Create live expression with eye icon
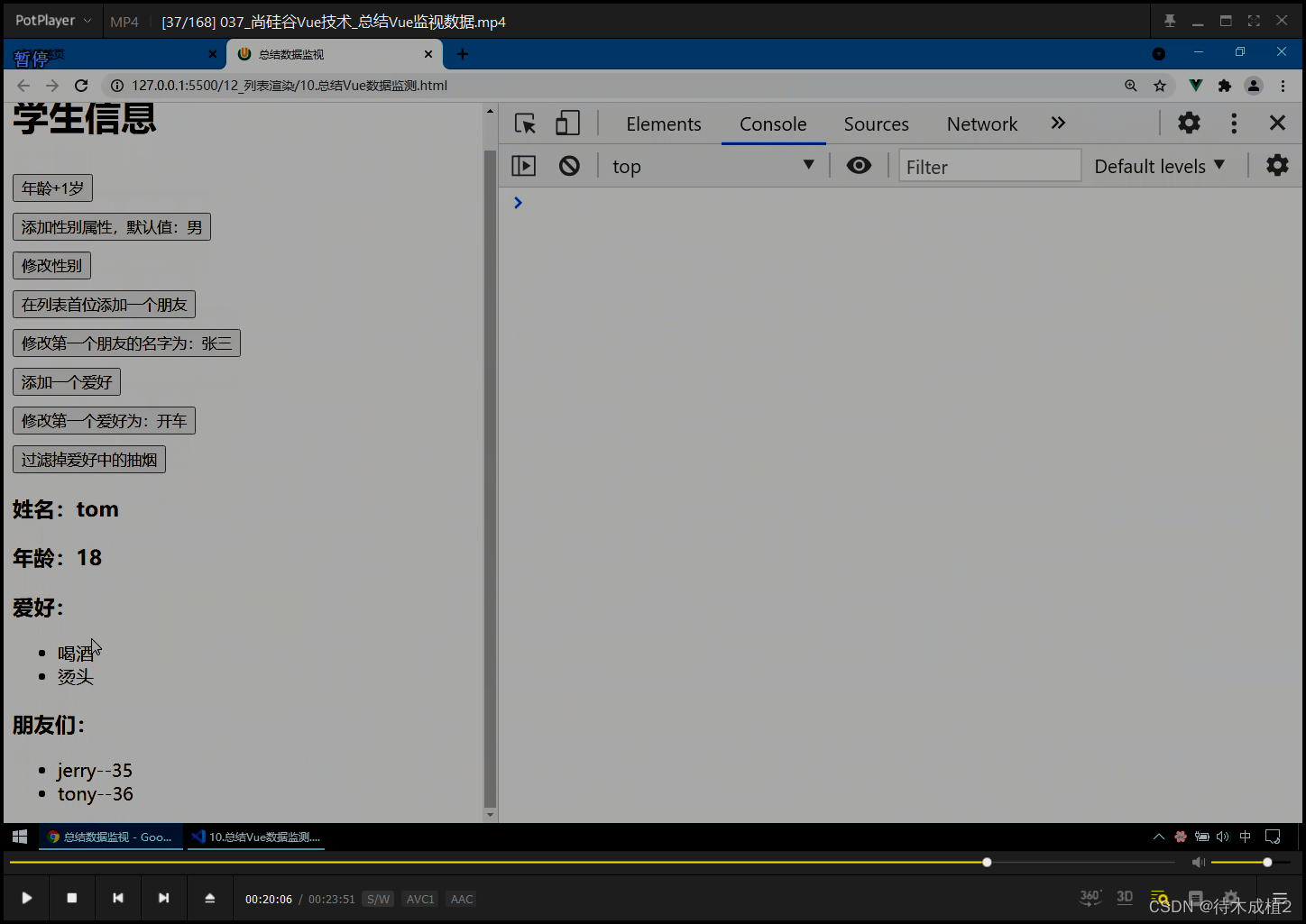Image resolution: width=1306 pixels, height=924 pixels. 859,166
